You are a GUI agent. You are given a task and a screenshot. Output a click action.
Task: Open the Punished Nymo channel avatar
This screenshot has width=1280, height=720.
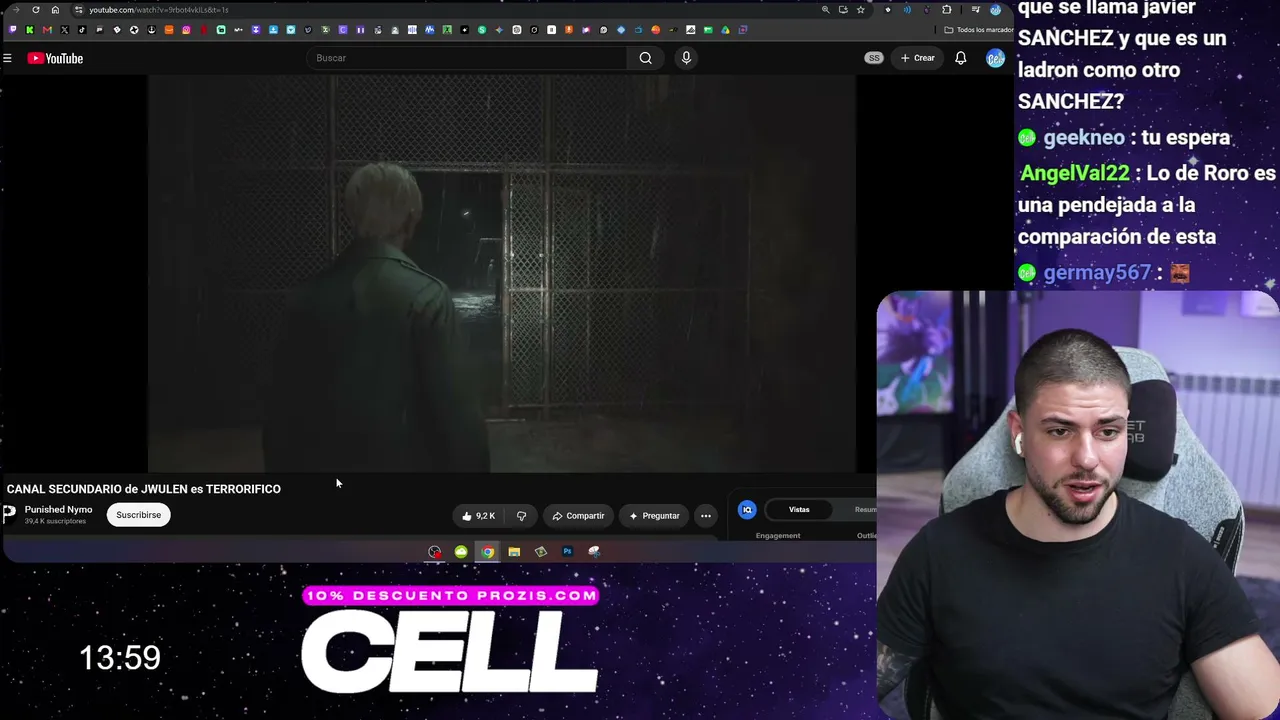point(9,514)
